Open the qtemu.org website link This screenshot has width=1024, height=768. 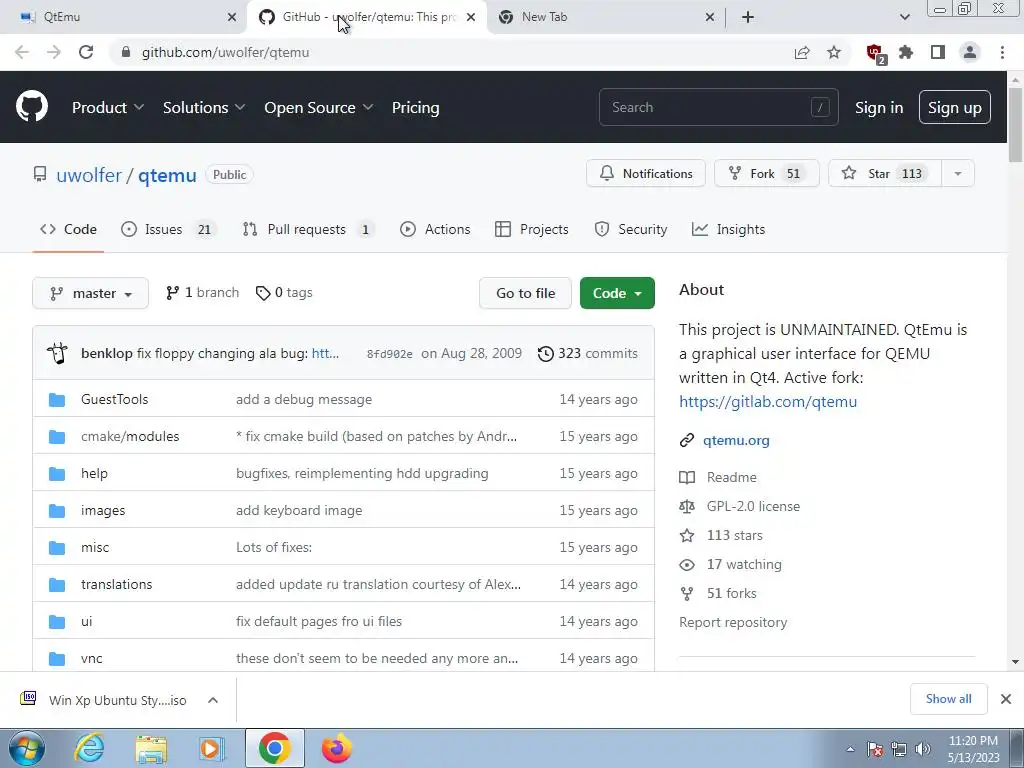point(736,440)
